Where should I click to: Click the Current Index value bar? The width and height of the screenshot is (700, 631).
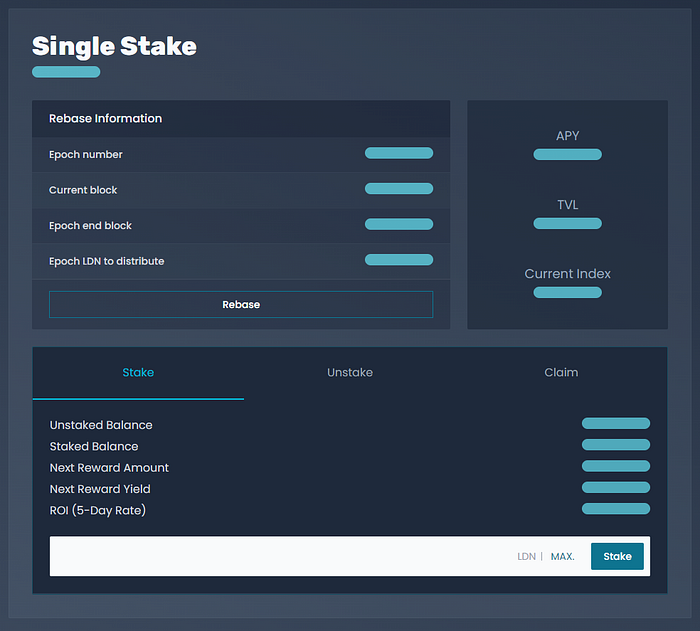pyautogui.click(x=567, y=293)
